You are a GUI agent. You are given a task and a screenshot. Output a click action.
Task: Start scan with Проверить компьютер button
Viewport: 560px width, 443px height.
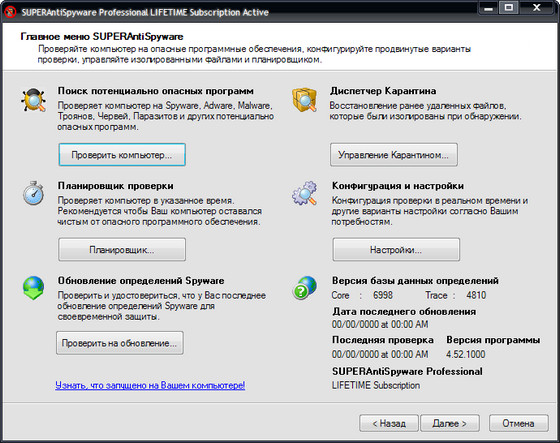pos(122,155)
